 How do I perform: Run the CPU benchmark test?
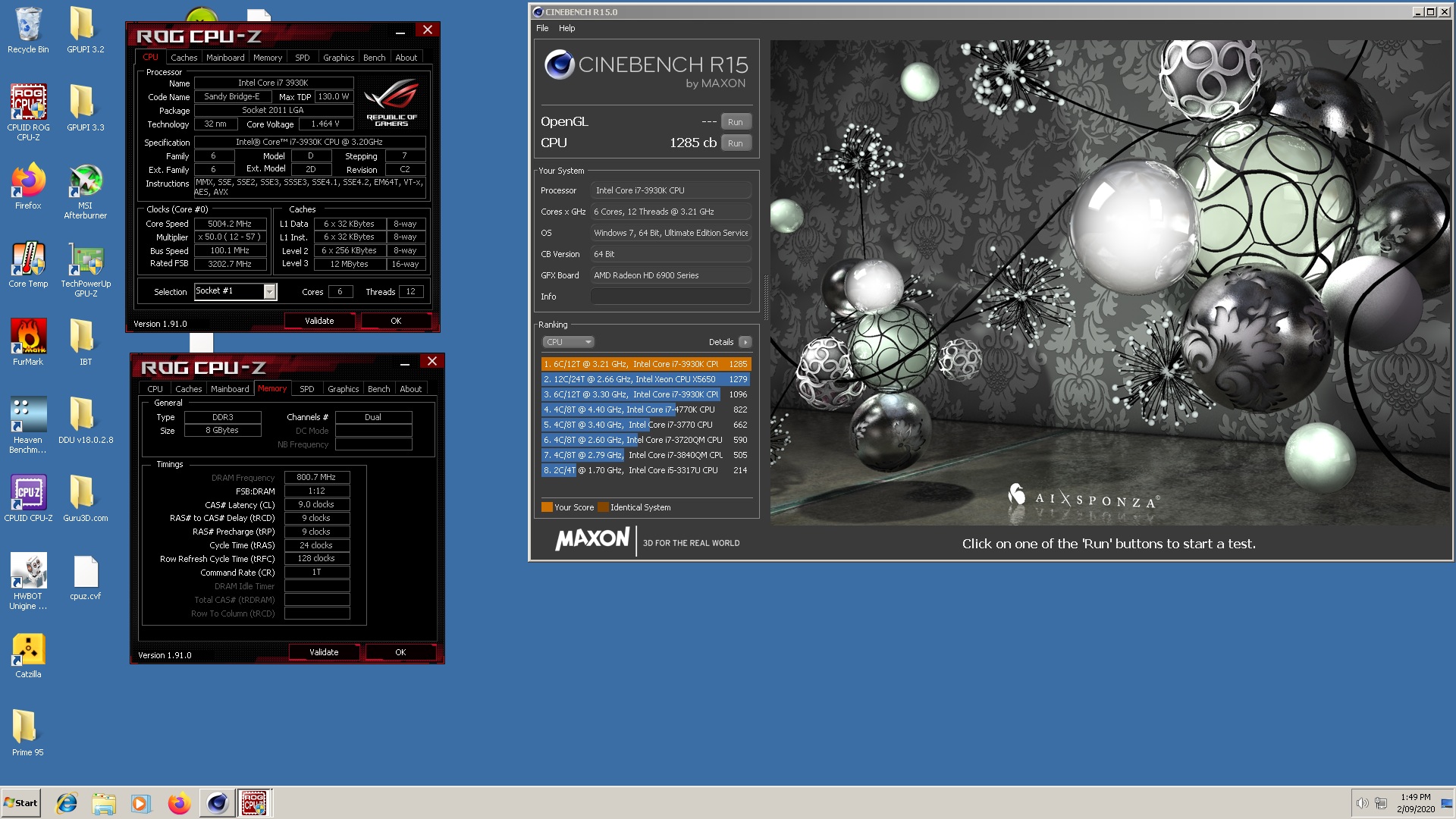pos(736,143)
